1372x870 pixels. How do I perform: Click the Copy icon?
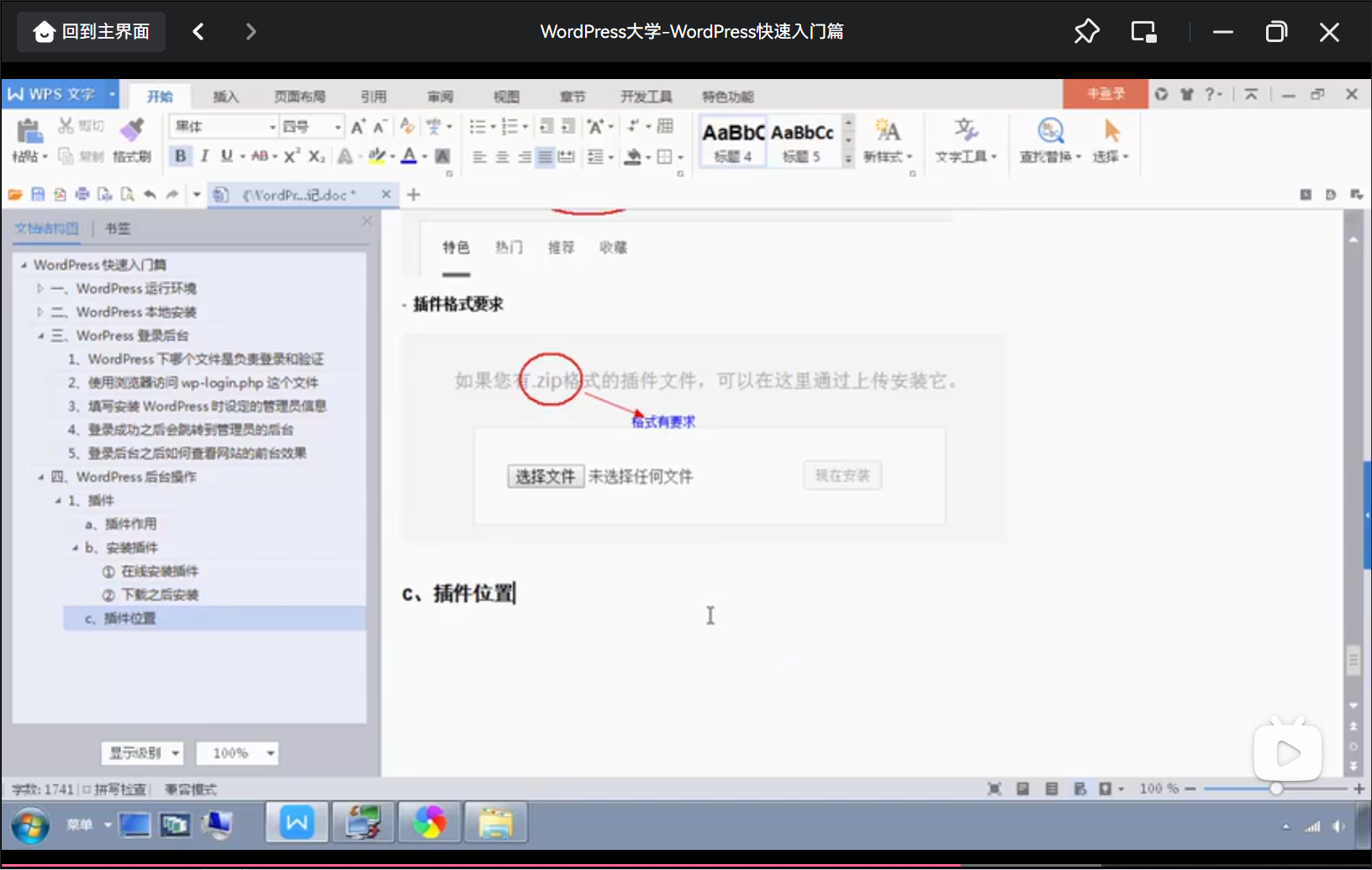point(66,156)
